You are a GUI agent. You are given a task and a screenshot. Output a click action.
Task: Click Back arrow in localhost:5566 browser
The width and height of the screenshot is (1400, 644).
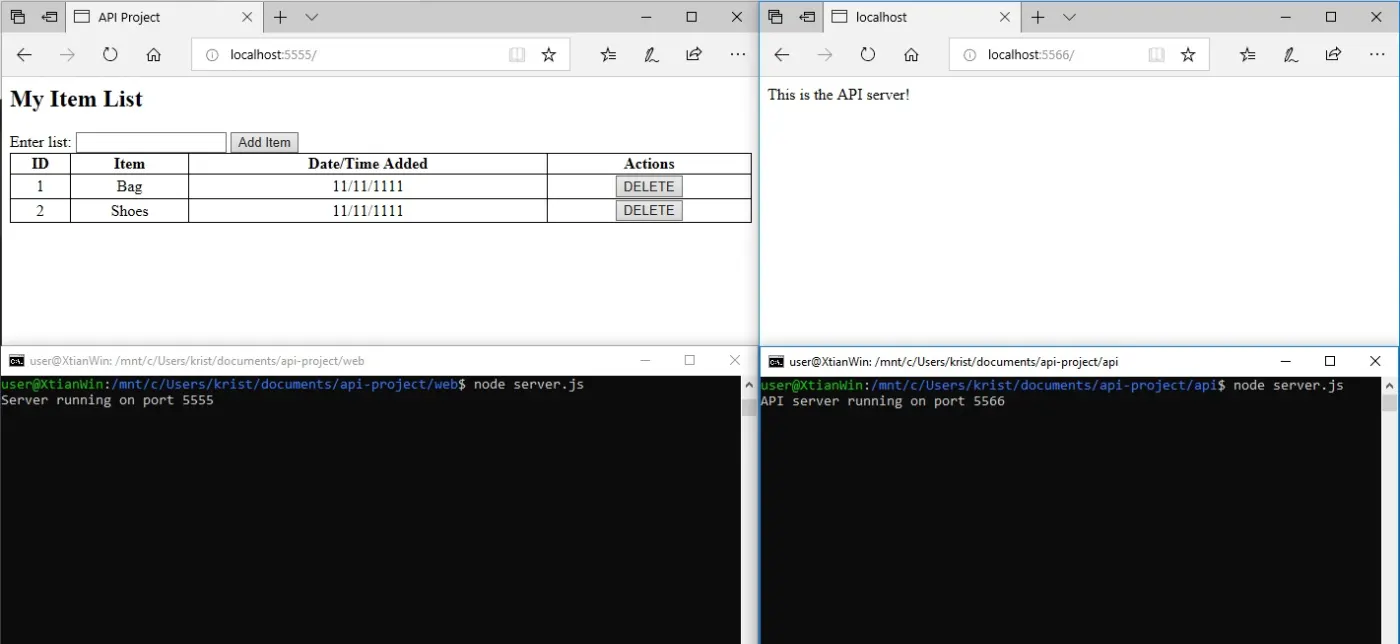pyautogui.click(x=782, y=55)
